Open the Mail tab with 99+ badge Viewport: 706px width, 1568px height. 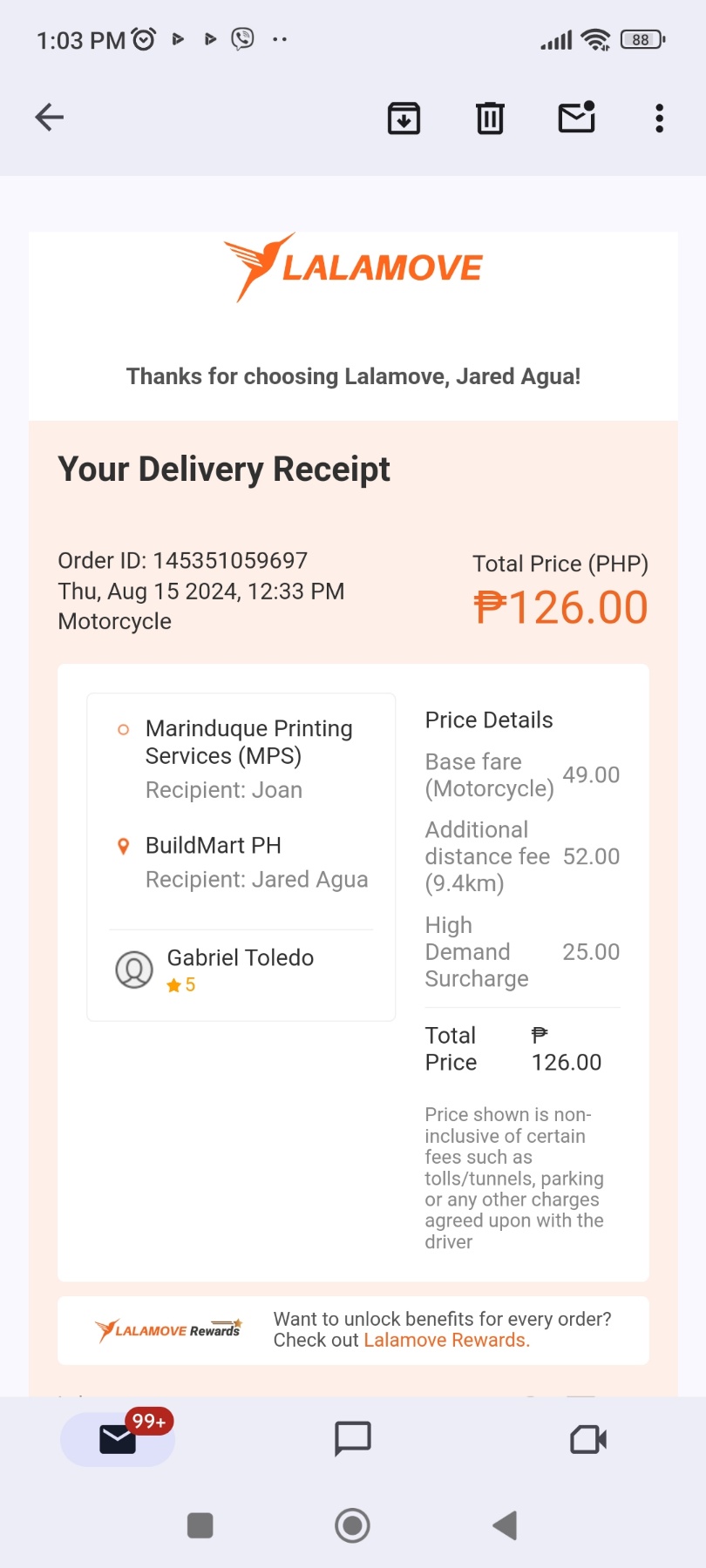pyautogui.click(x=118, y=1439)
